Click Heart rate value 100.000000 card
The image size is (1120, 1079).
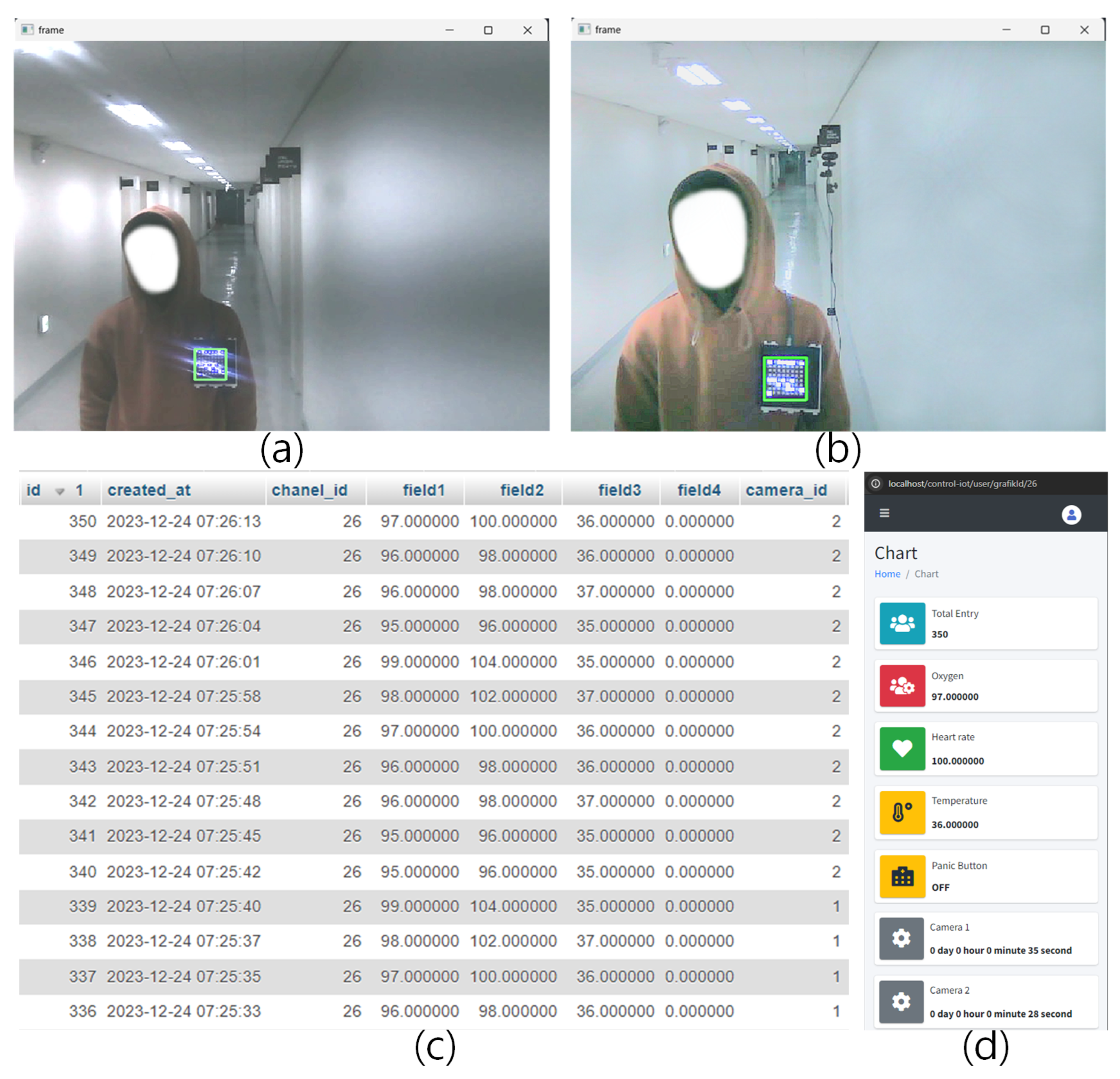(x=986, y=748)
